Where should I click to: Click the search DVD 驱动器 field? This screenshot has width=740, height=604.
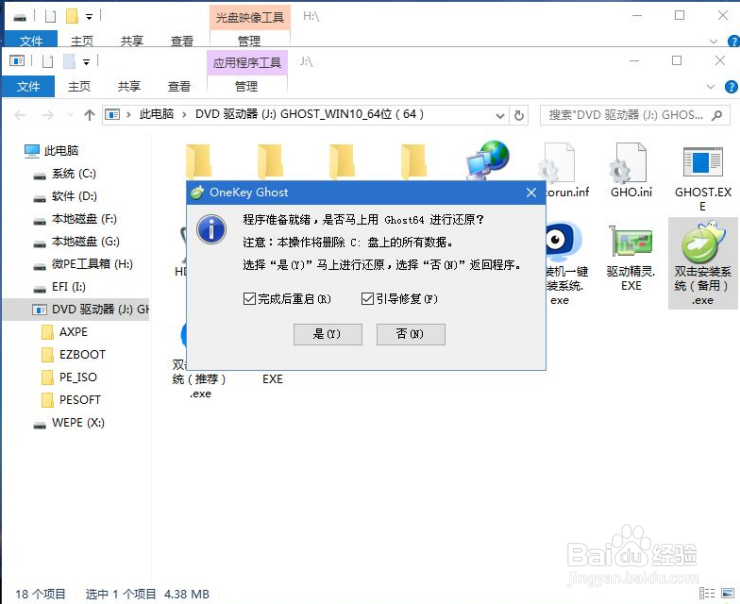click(x=635, y=115)
